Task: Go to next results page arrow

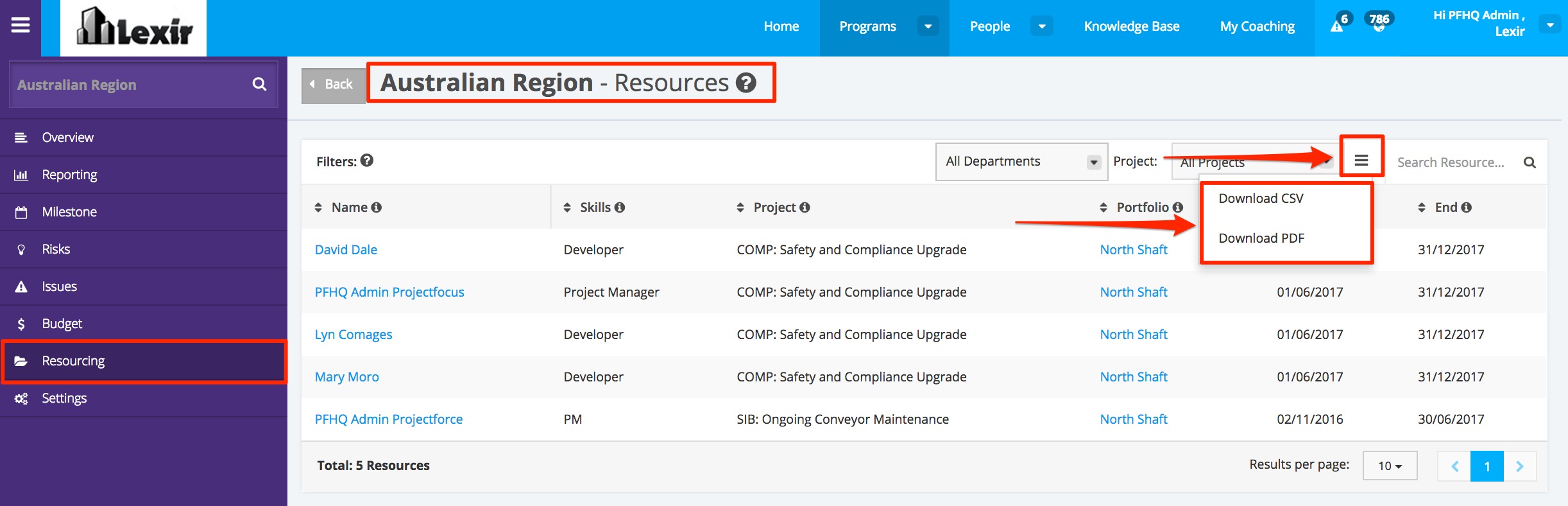Action: coord(1519,466)
